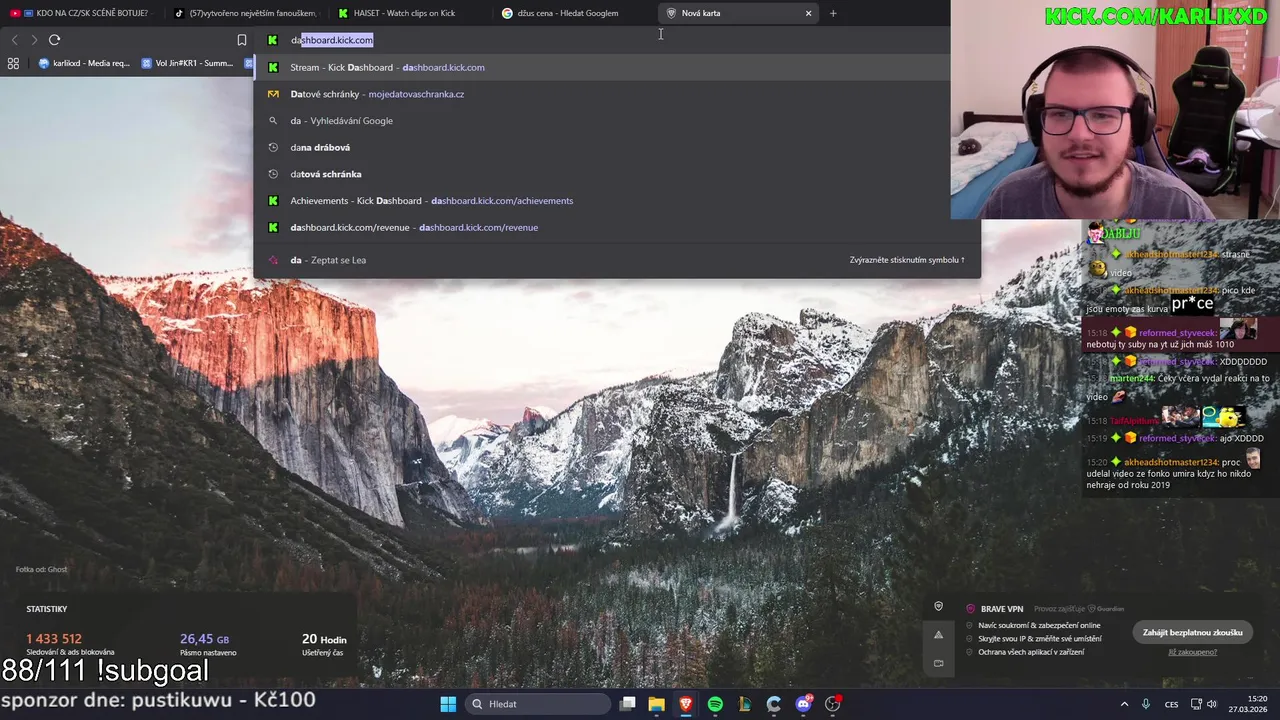This screenshot has height=720, width=1280.
Task: Click the taskbar Hledat search box
Action: (x=540, y=704)
